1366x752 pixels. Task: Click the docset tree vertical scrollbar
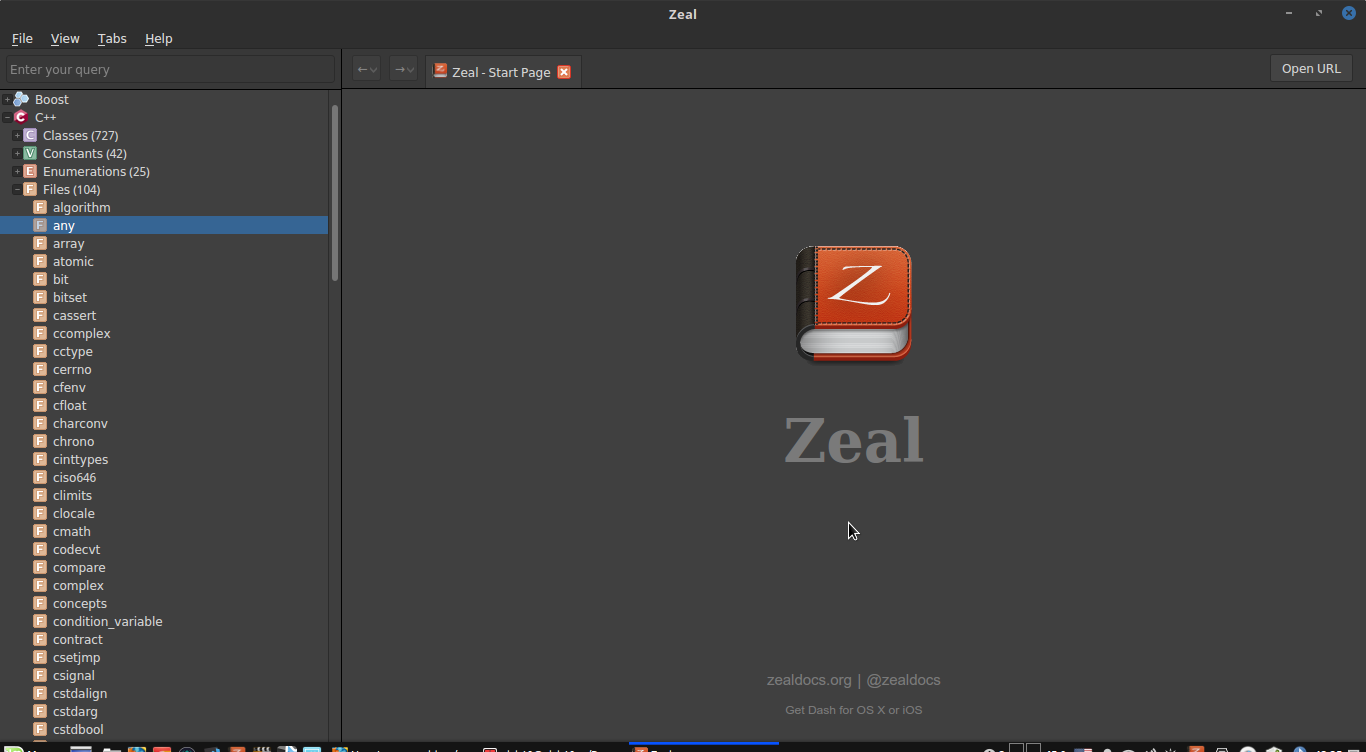[335, 192]
